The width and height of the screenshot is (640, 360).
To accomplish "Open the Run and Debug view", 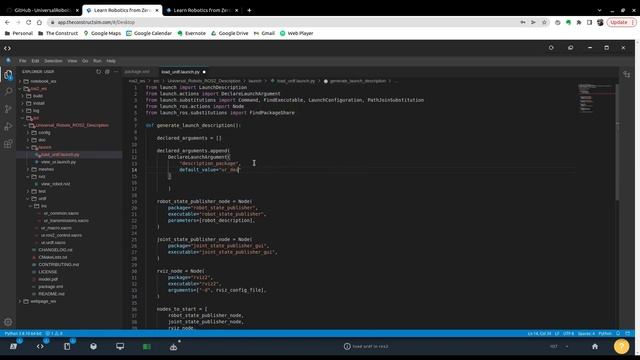I will pyautogui.click(x=8, y=127).
